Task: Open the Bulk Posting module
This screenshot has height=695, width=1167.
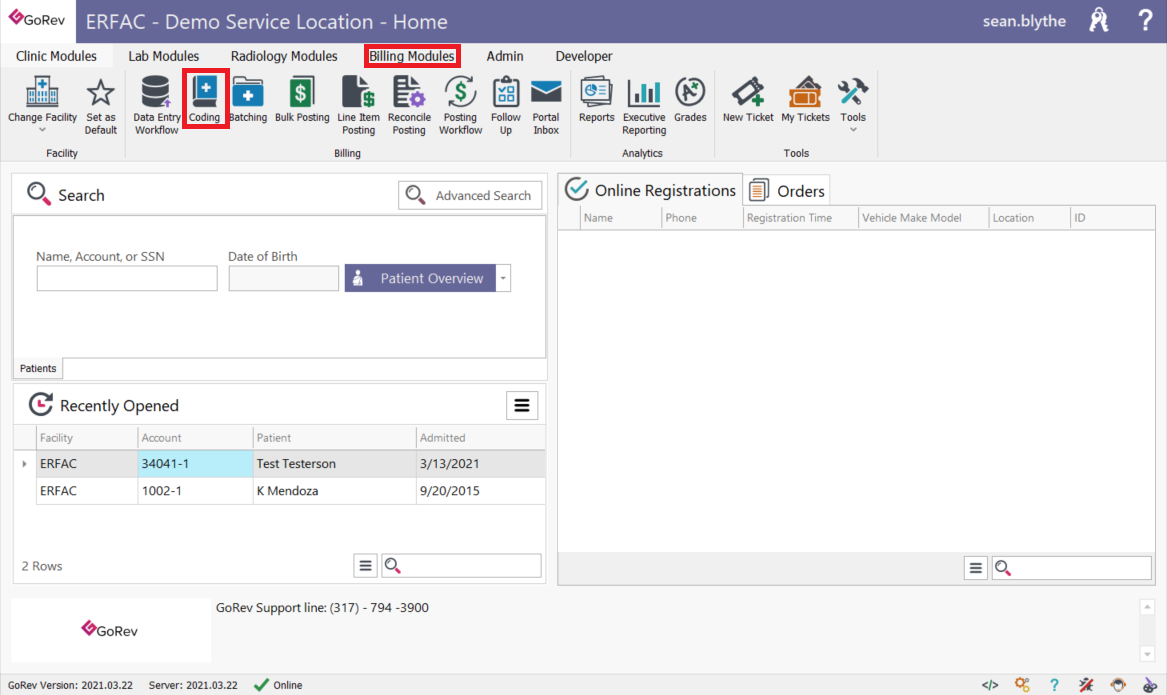Action: tap(301, 99)
